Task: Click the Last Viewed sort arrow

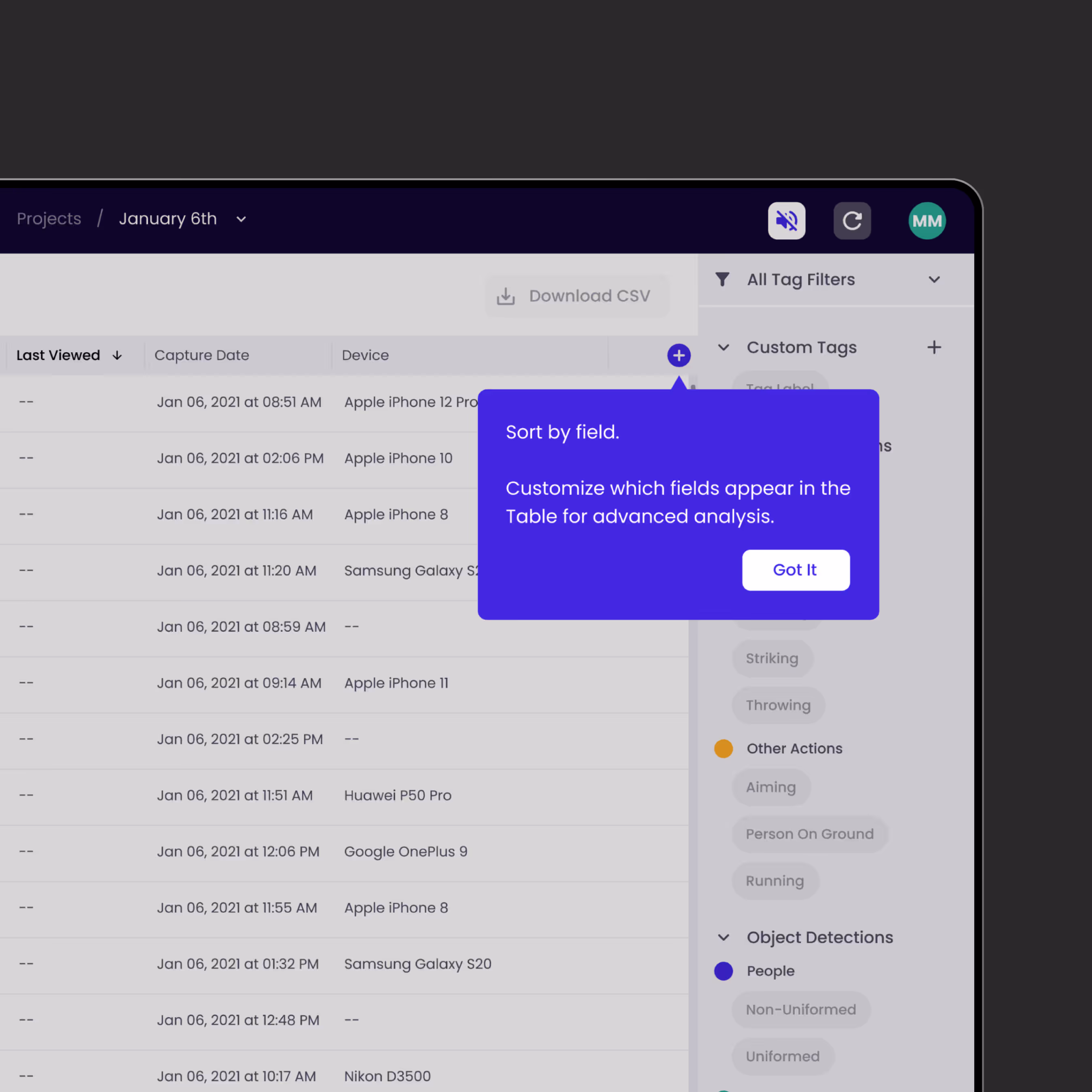Action: pyautogui.click(x=117, y=355)
